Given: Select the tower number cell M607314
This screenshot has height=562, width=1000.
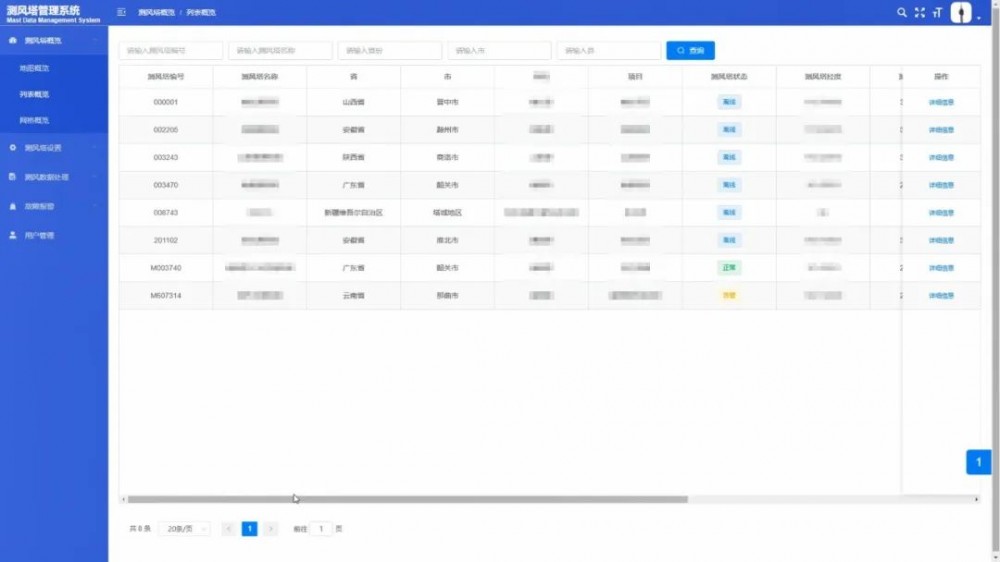Looking at the screenshot, I should [166, 295].
